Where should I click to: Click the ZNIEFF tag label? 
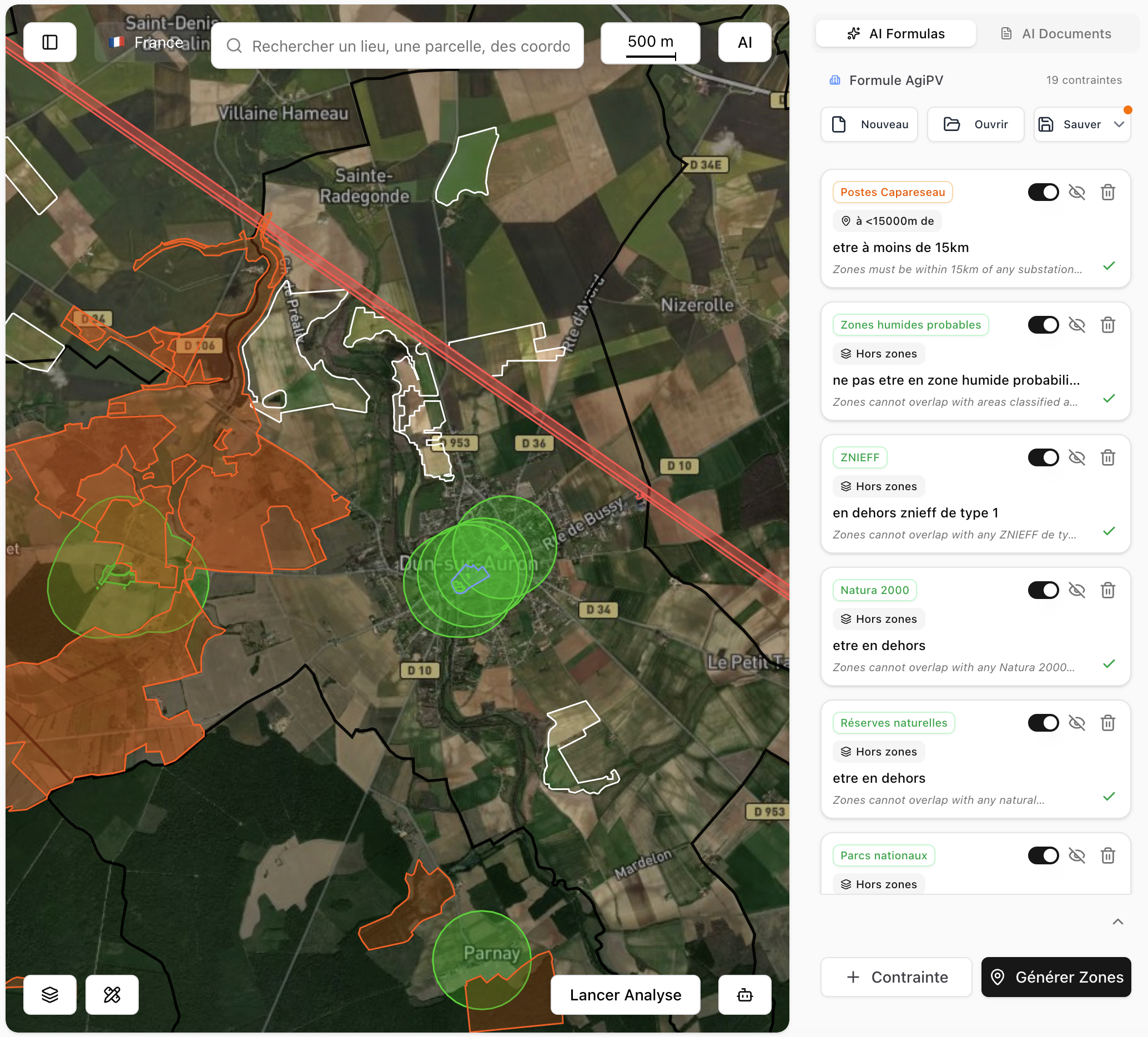(x=860, y=458)
